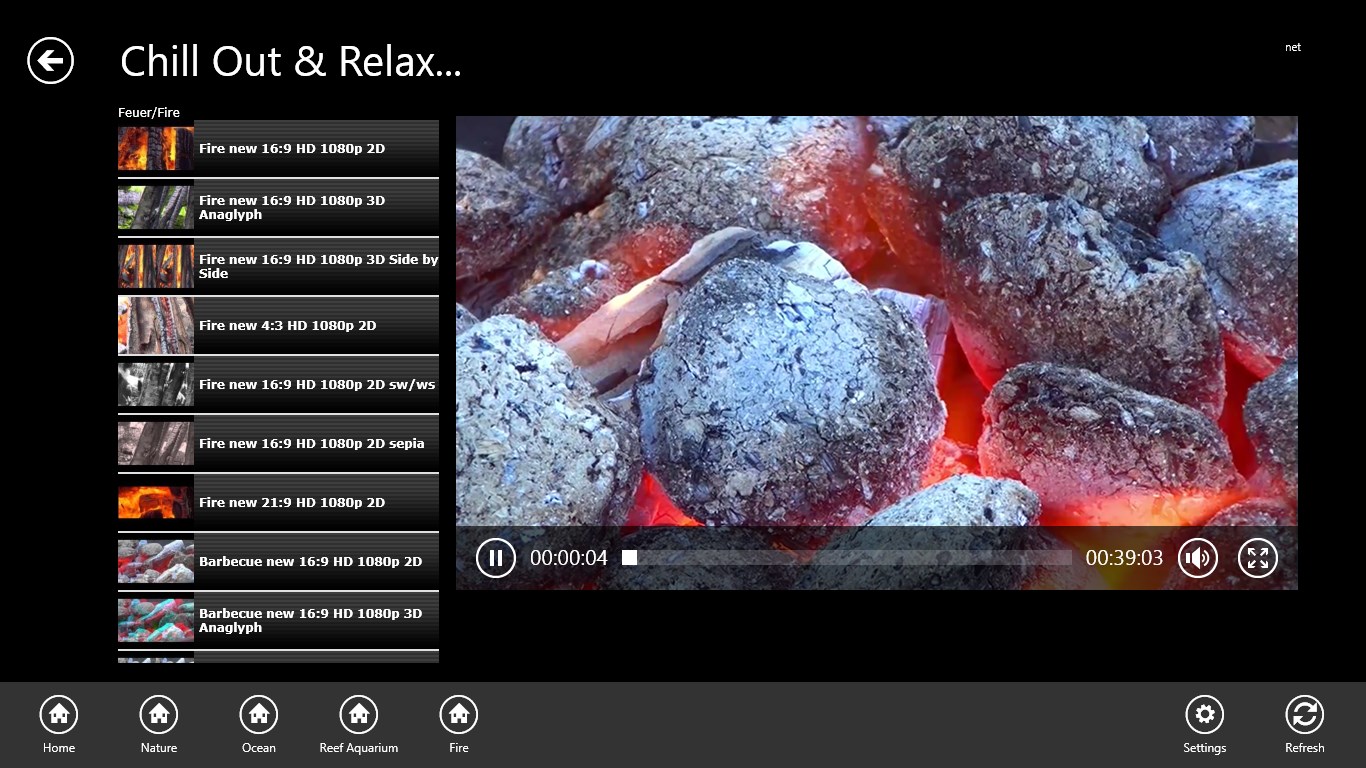Open the Fire category

click(459, 715)
